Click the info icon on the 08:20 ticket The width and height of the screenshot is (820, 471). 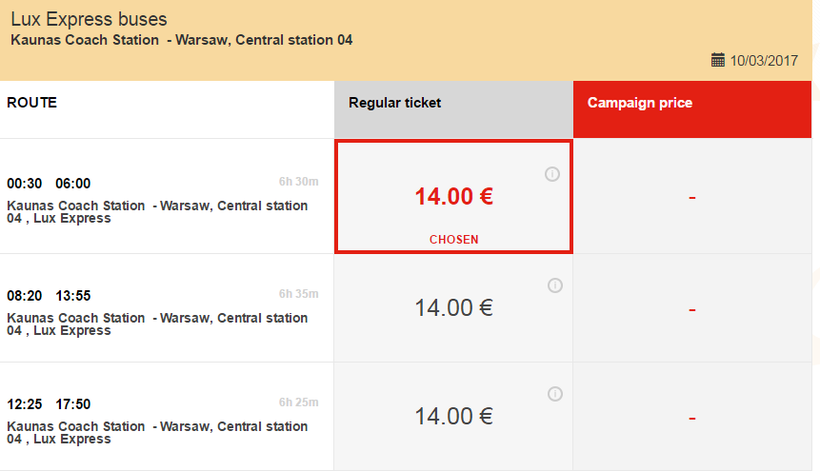pyautogui.click(x=556, y=286)
